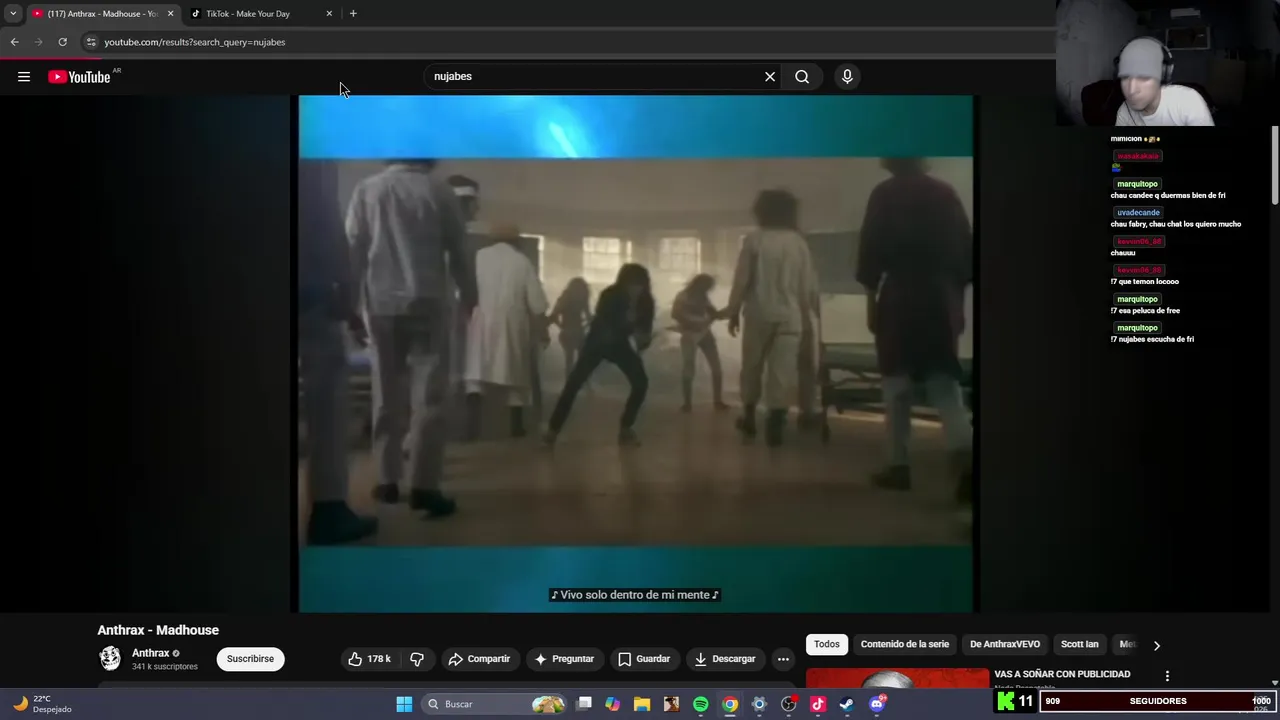
Task: Open the Anthrax channel avatar
Action: coord(110,658)
